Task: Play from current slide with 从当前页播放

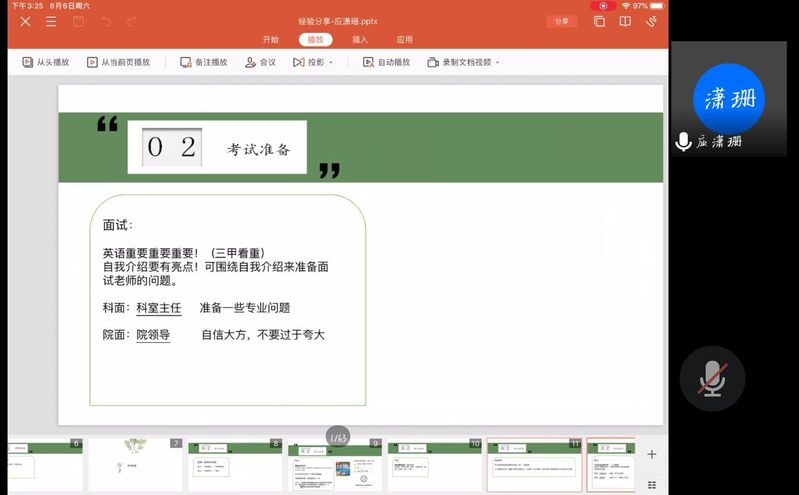Action: pyautogui.click(x=118, y=62)
